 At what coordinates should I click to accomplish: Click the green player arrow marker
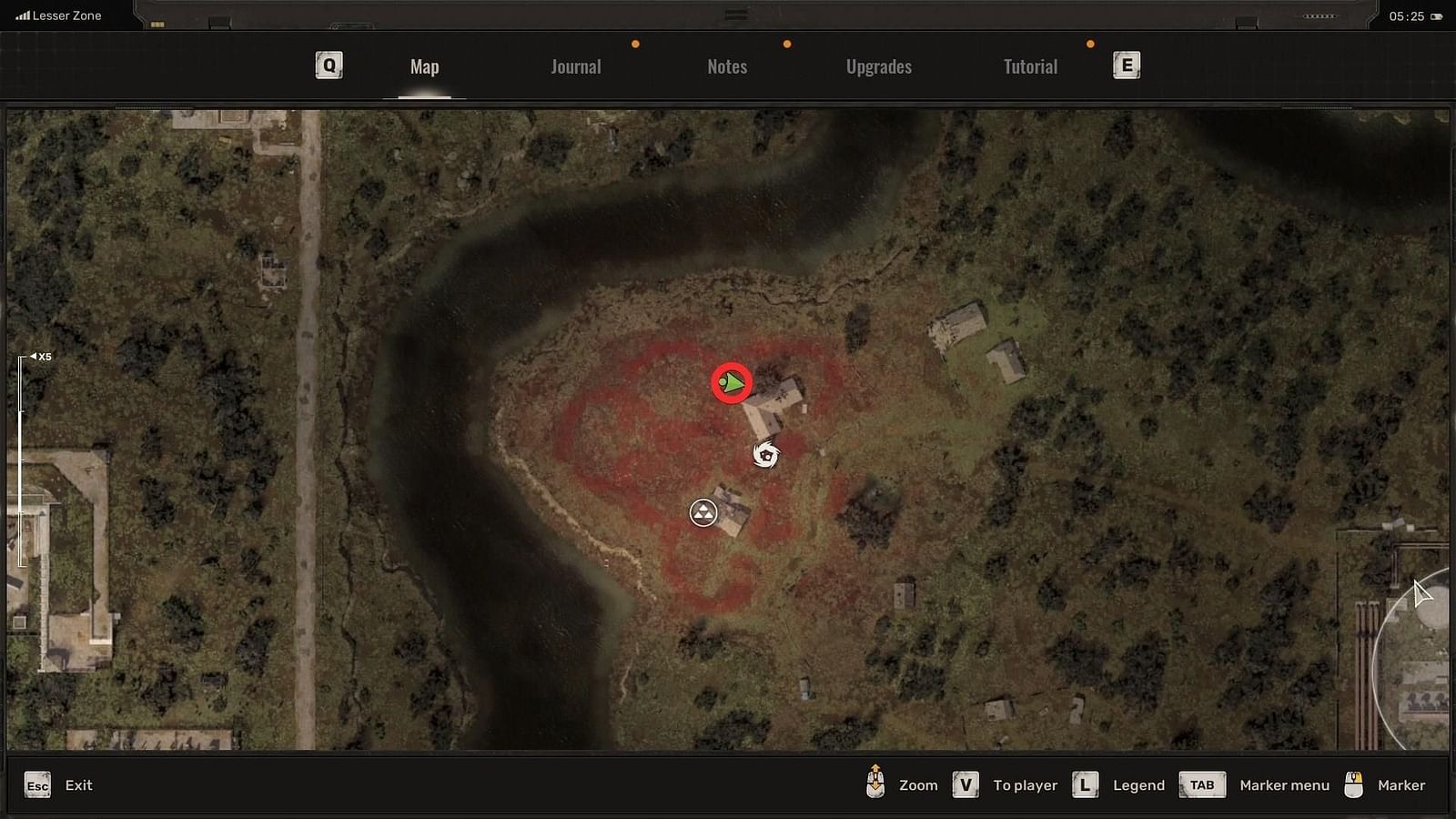[x=731, y=383]
